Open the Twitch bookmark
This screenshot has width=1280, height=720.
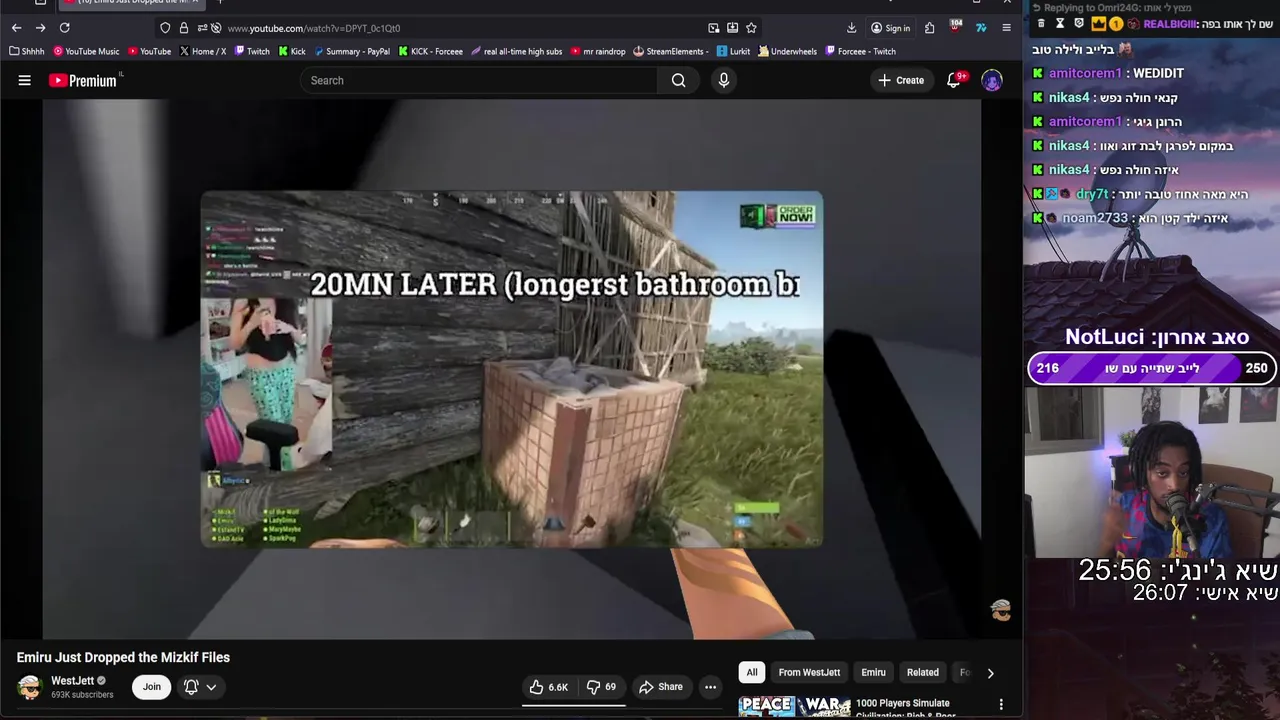tap(252, 51)
